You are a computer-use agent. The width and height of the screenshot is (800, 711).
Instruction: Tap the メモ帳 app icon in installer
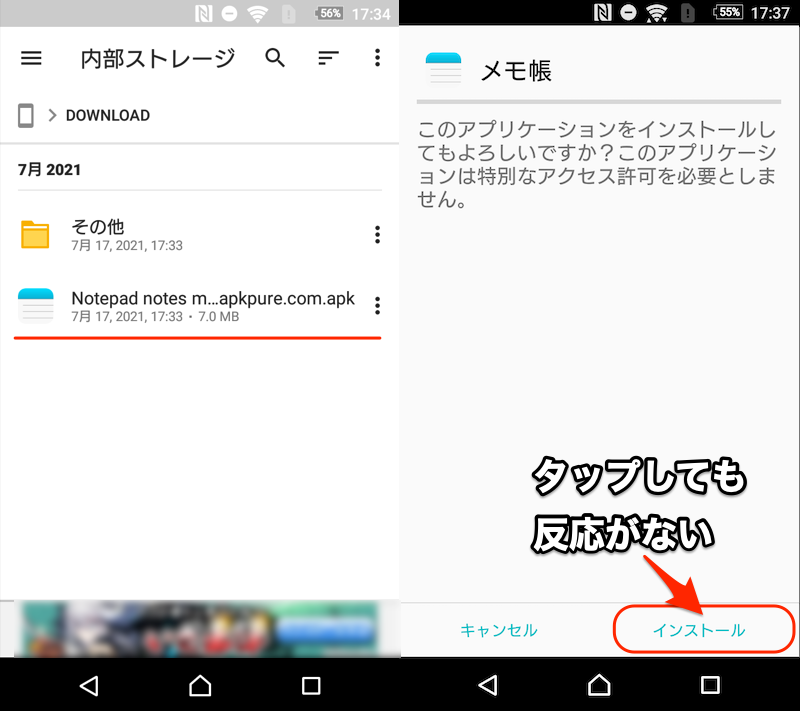(x=444, y=70)
